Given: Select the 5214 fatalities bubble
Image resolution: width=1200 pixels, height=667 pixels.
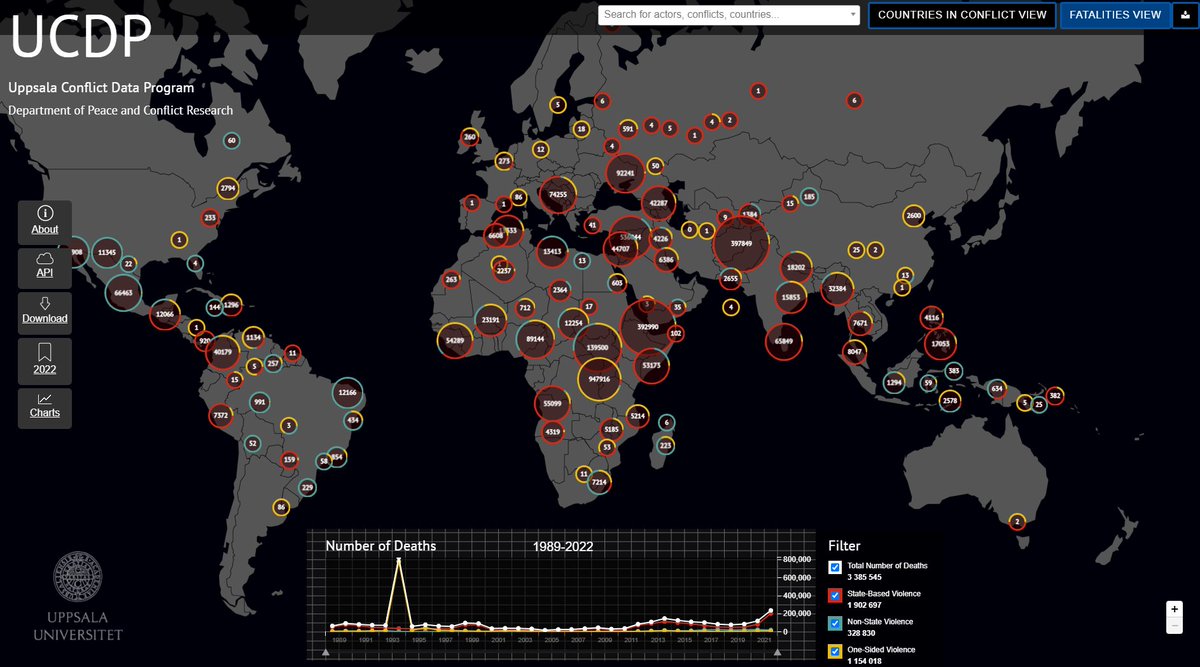Looking at the screenshot, I should click(x=637, y=415).
